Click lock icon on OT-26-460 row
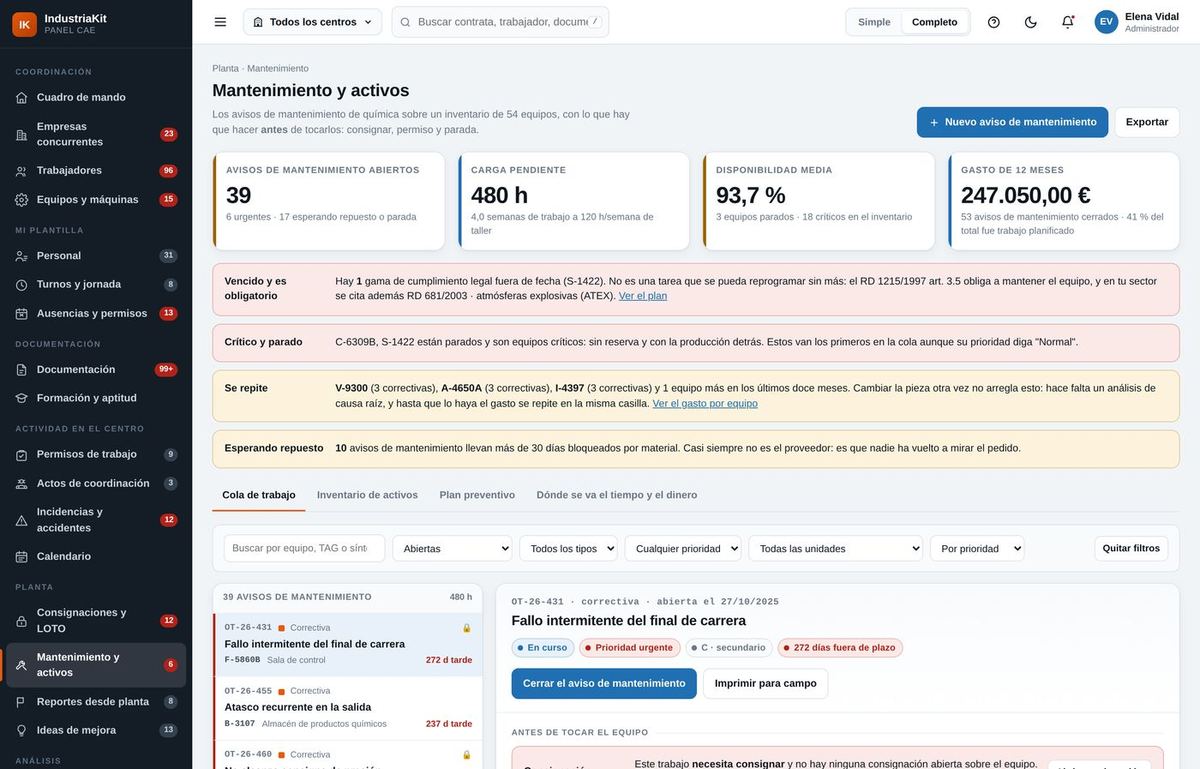 point(466,755)
